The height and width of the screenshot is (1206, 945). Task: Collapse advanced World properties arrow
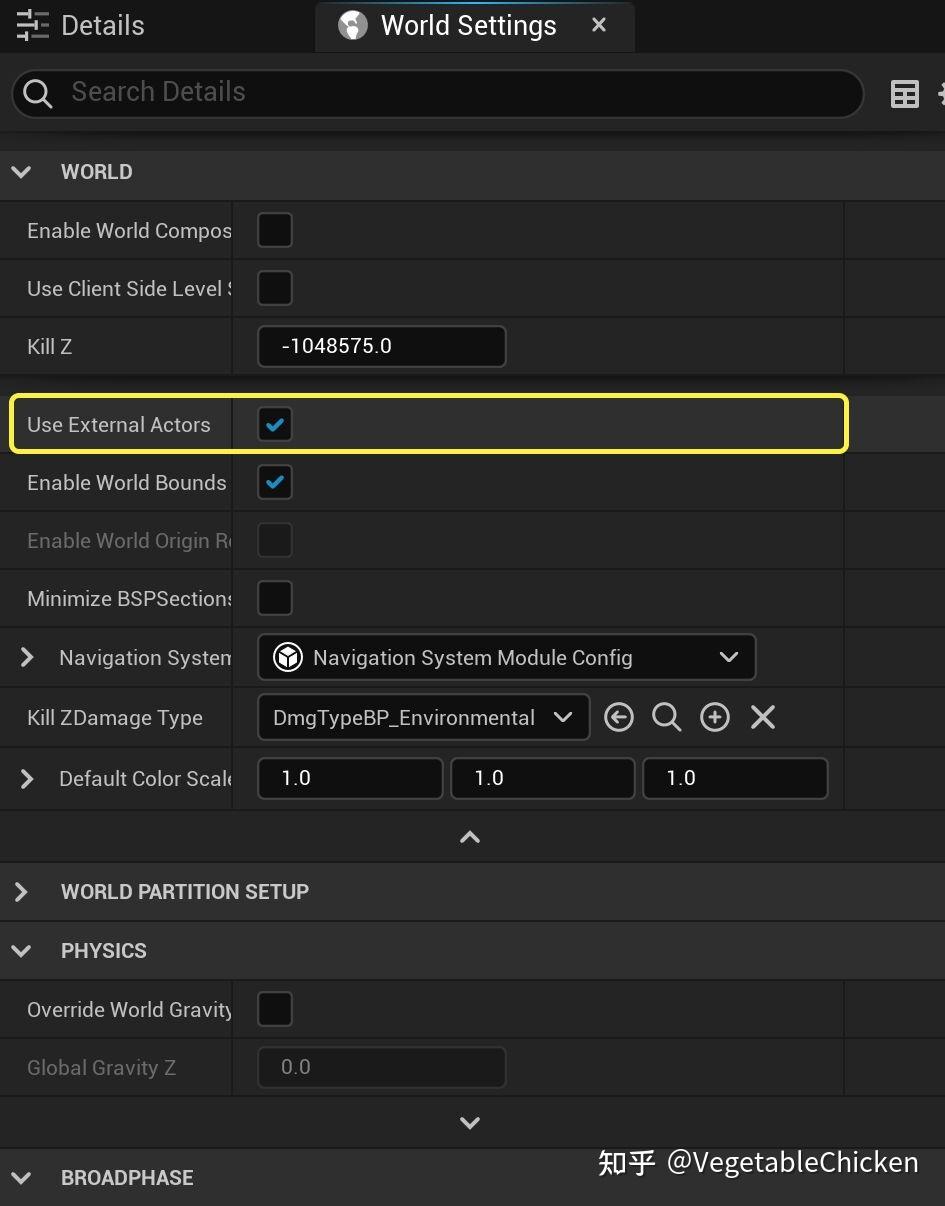(x=470, y=838)
